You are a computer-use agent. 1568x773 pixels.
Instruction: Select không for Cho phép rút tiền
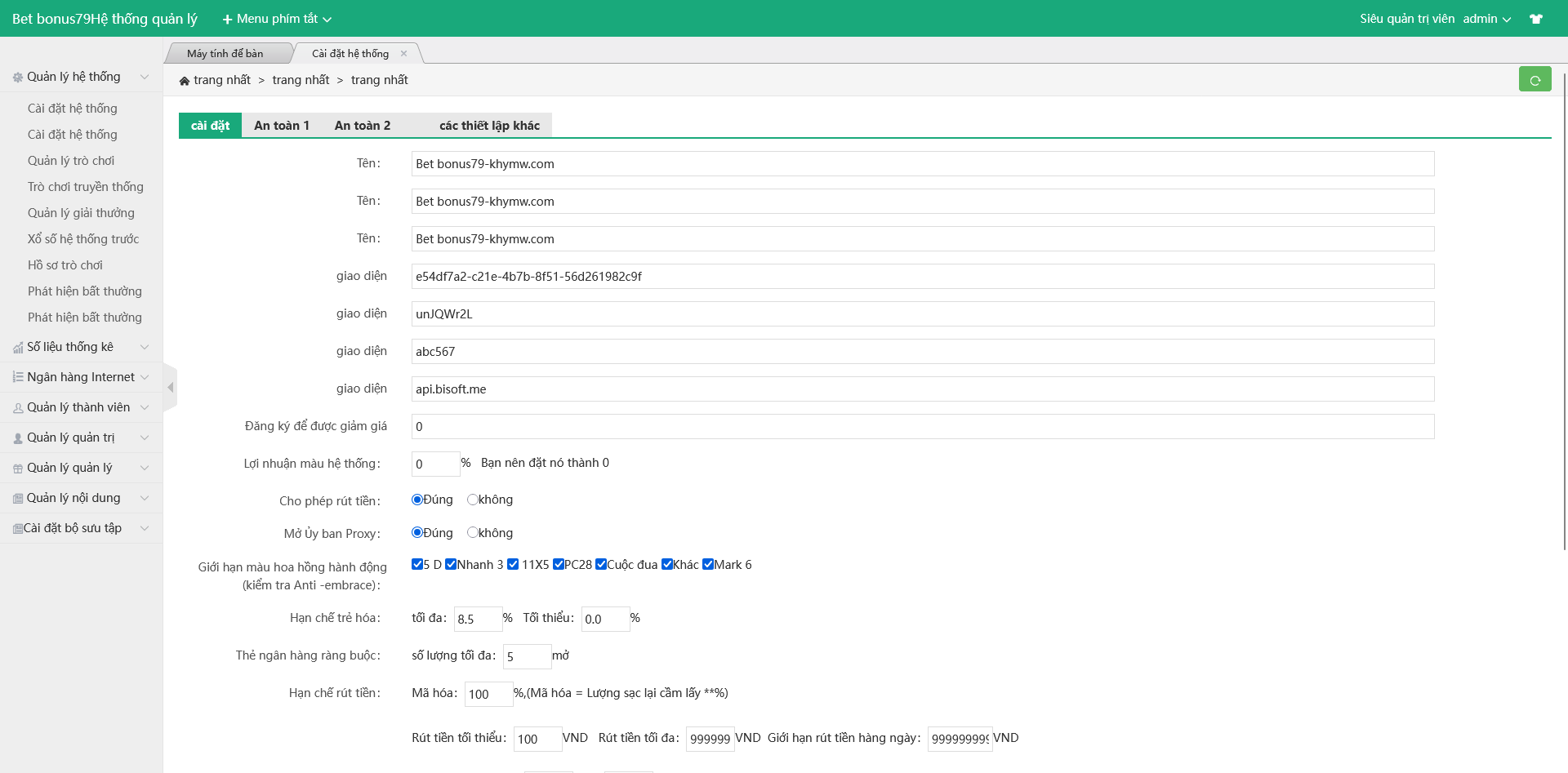(472, 500)
